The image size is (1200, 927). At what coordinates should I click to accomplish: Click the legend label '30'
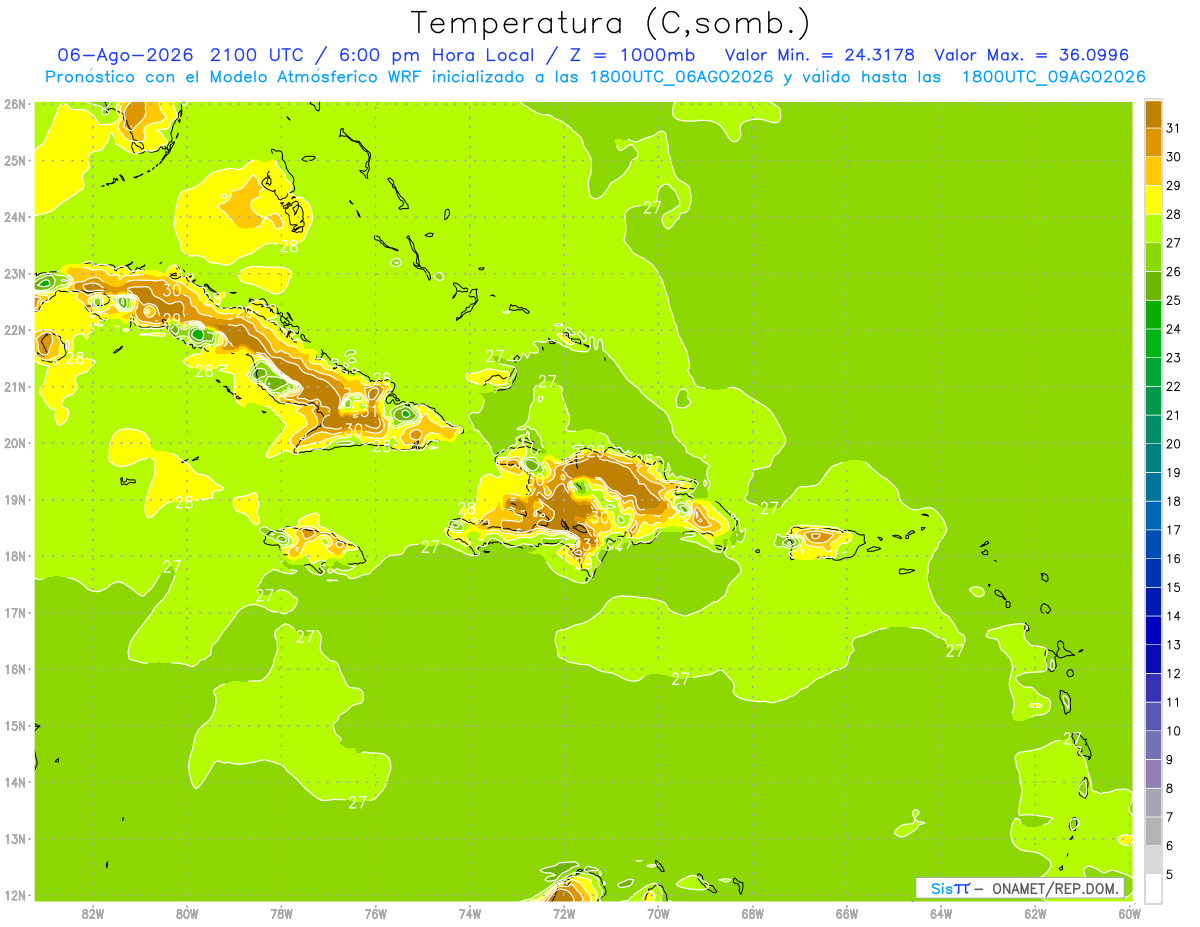(x=1174, y=157)
